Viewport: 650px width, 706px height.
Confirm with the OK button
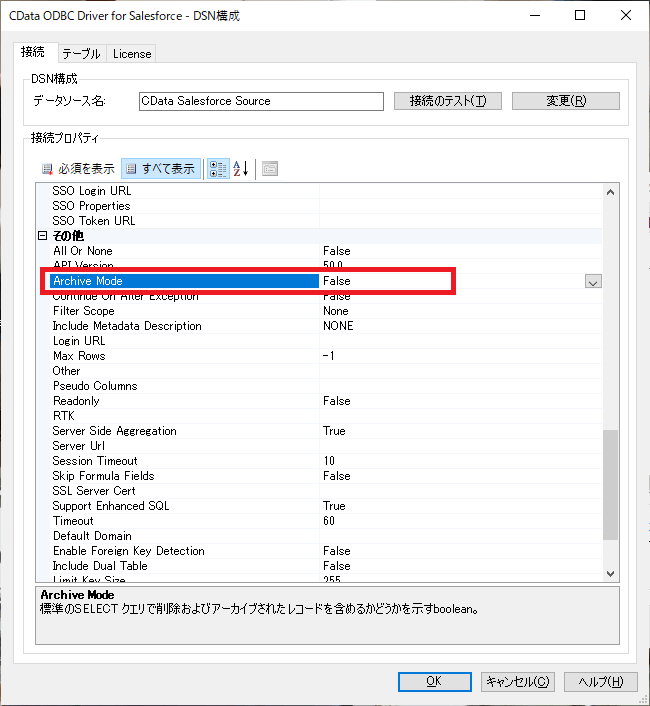click(434, 681)
